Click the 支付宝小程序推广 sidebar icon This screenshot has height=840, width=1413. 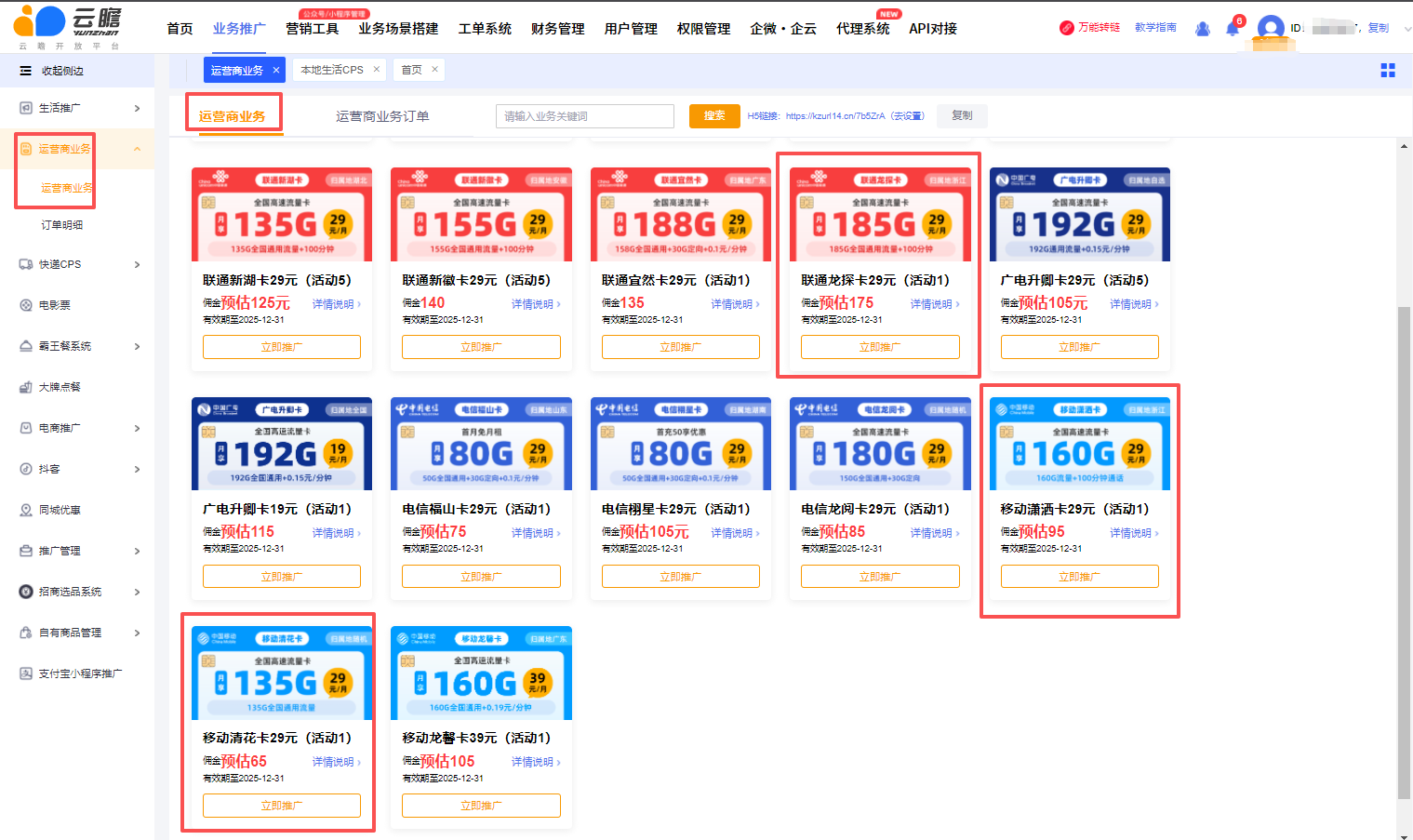click(26, 673)
